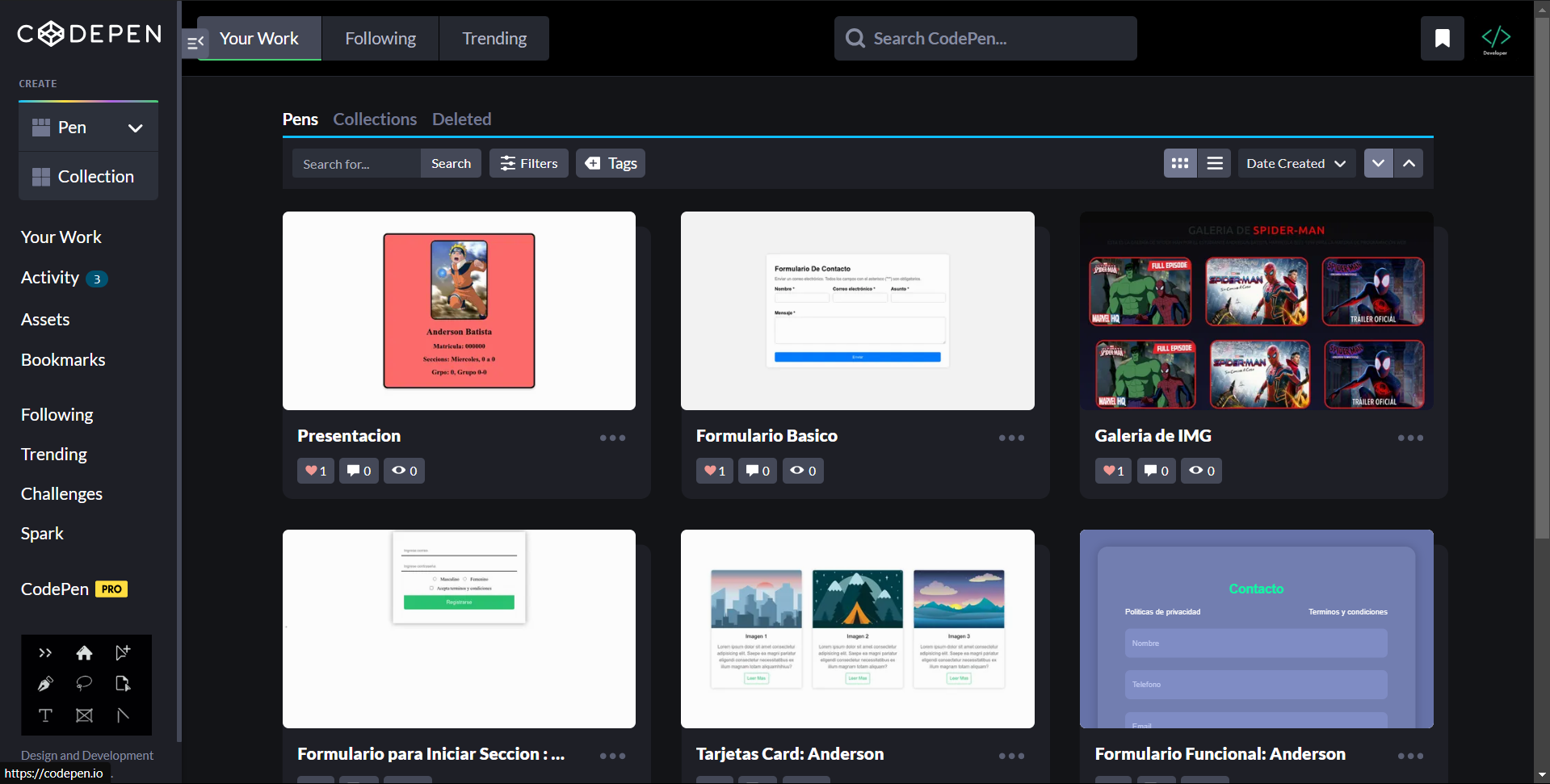Open the bookmark icon in header
1550x784 pixels.
click(x=1442, y=38)
